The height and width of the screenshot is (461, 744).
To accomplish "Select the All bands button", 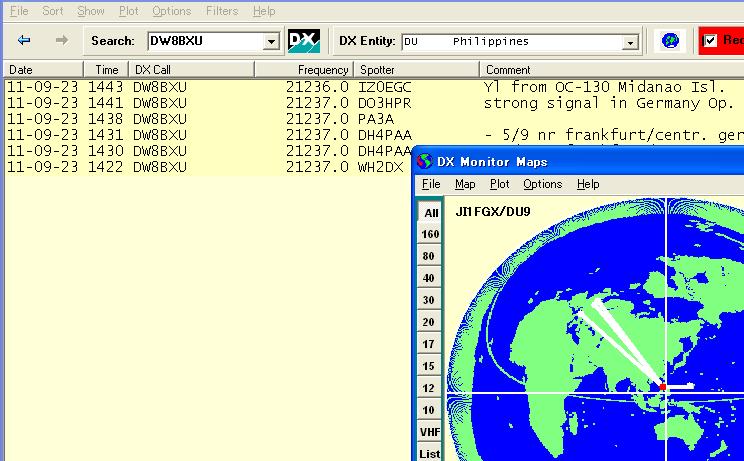I will 430,212.
